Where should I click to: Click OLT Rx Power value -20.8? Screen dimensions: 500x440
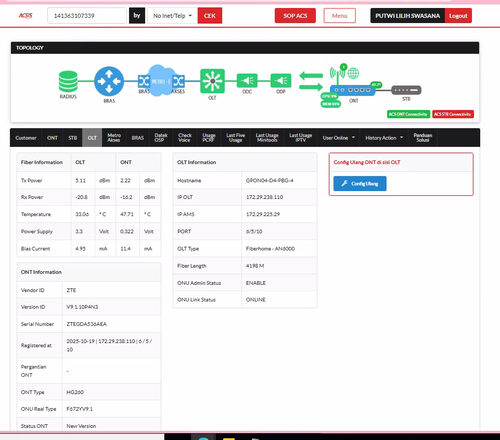point(81,197)
